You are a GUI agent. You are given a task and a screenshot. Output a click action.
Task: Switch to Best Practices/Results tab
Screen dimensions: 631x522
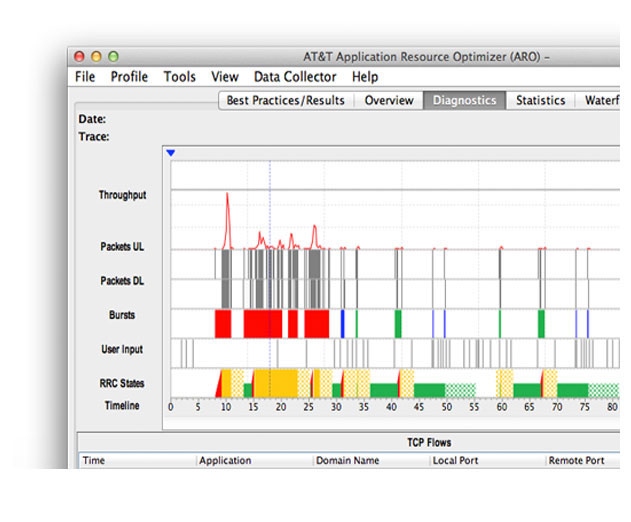286,100
